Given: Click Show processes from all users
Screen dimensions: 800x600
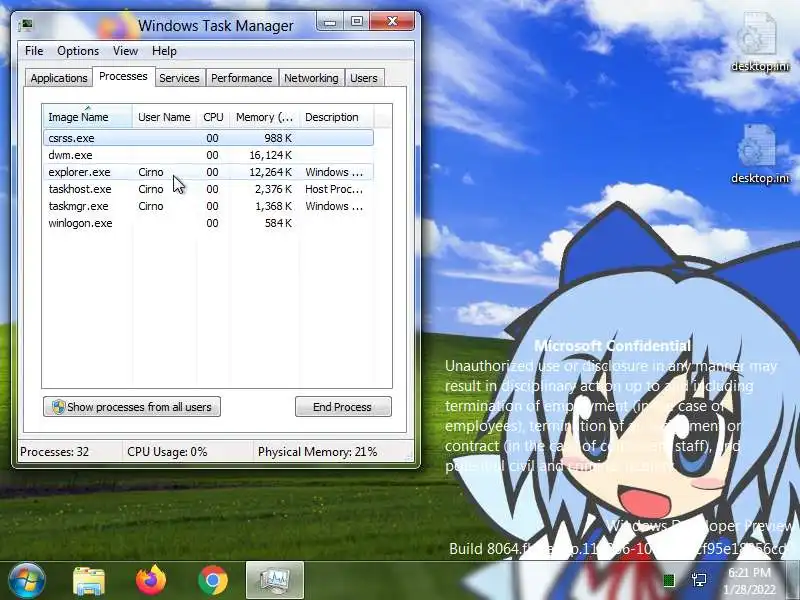Looking at the screenshot, I should (x=132, y=407).
